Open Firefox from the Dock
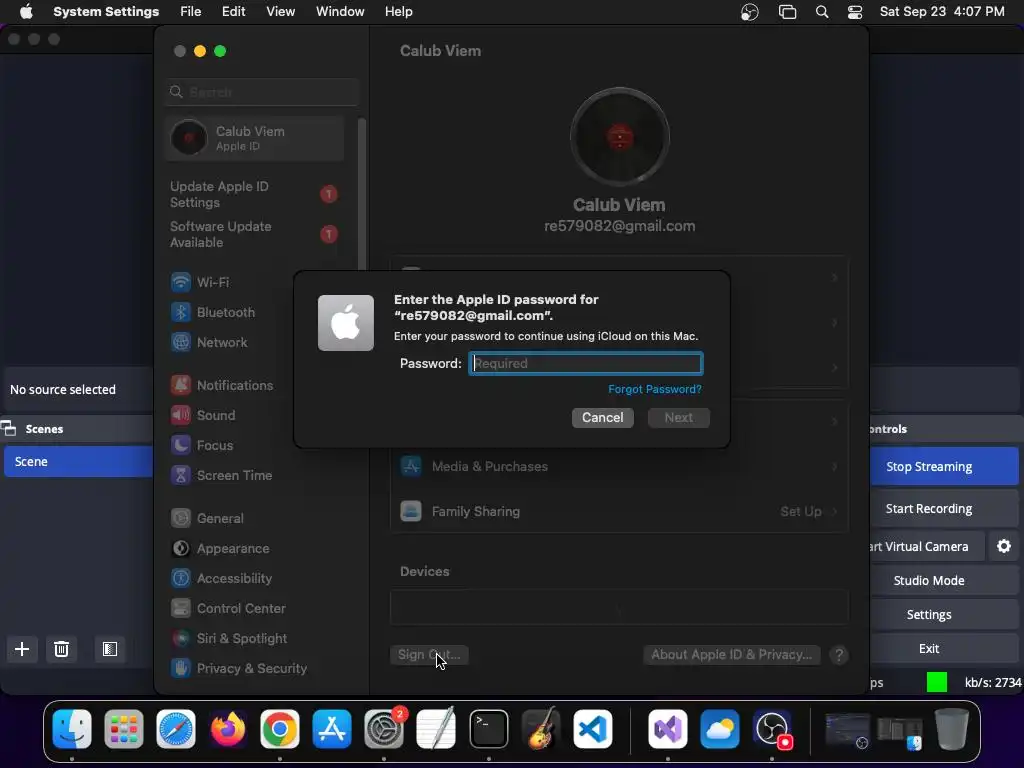 [227, 729]
